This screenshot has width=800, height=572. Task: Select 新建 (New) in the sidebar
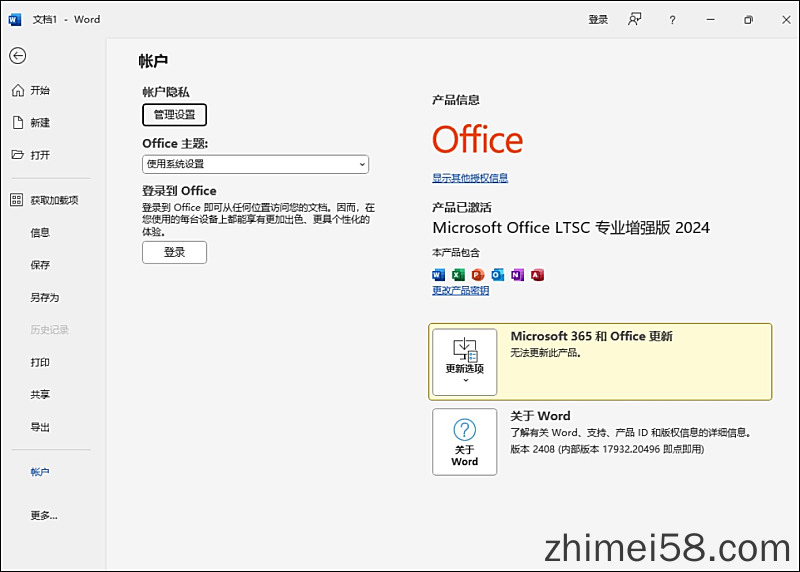pyautogui.click(x=39, y=122)
